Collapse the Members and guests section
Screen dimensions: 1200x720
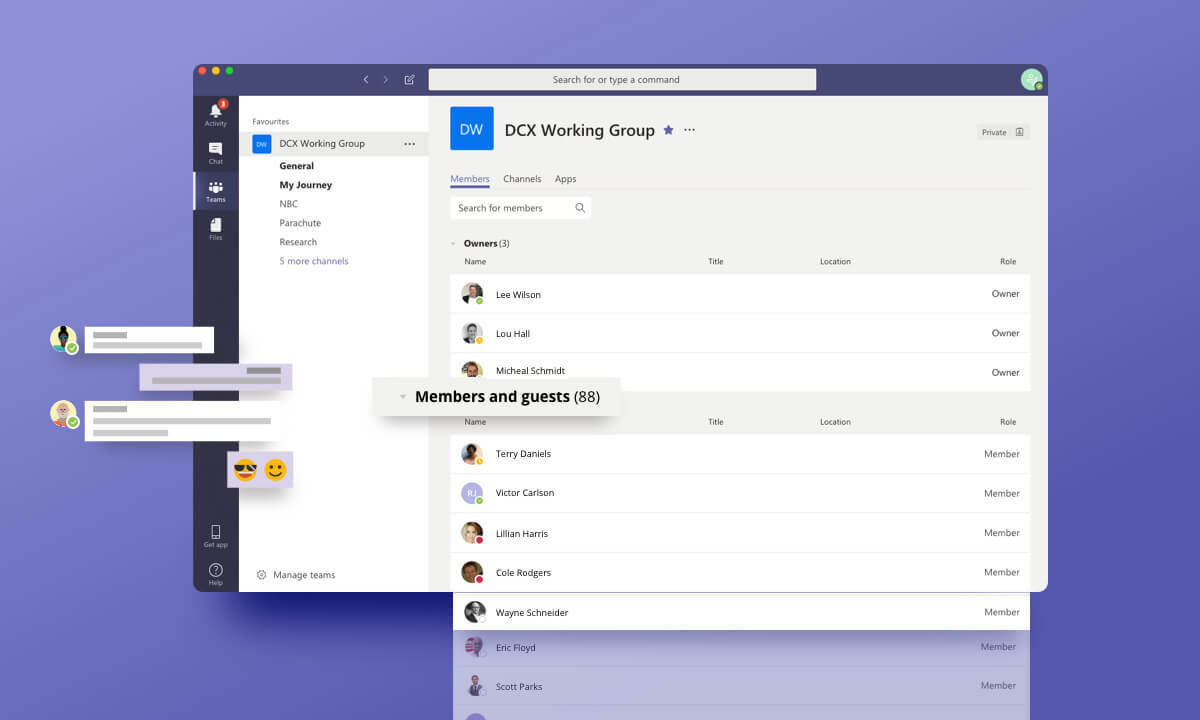pyautogui.click(x=403, y=397)
